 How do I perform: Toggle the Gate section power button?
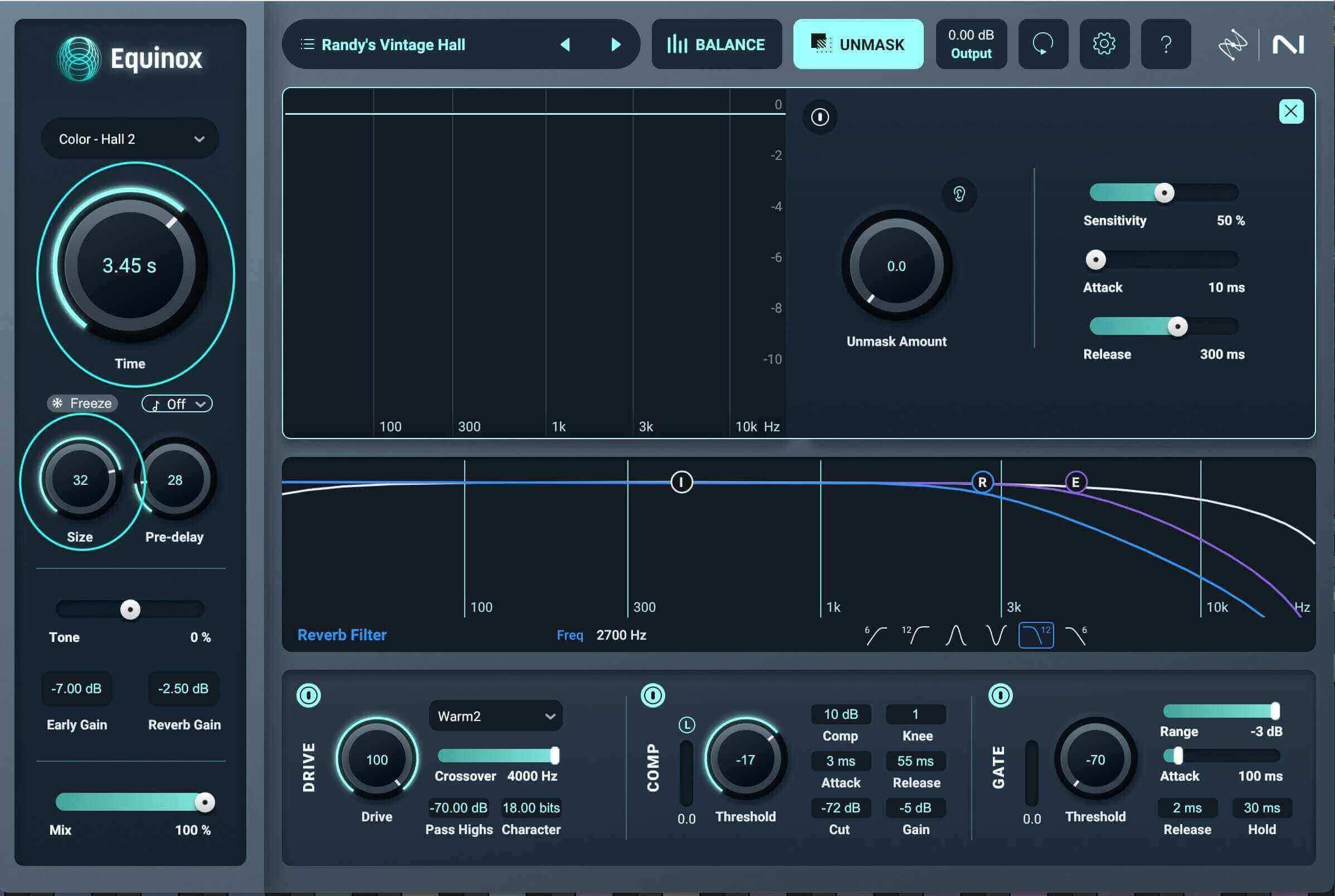pos(1000,695)
